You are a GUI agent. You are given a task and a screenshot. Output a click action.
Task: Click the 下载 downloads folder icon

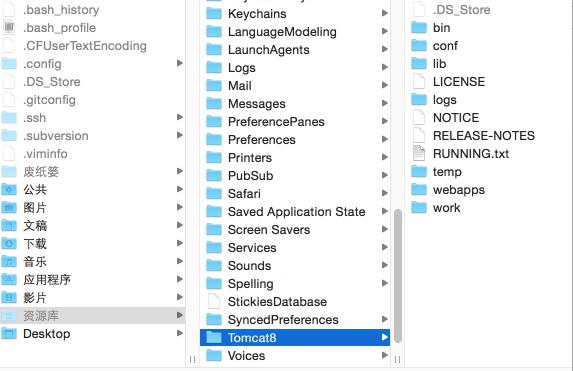click(9, 243)
